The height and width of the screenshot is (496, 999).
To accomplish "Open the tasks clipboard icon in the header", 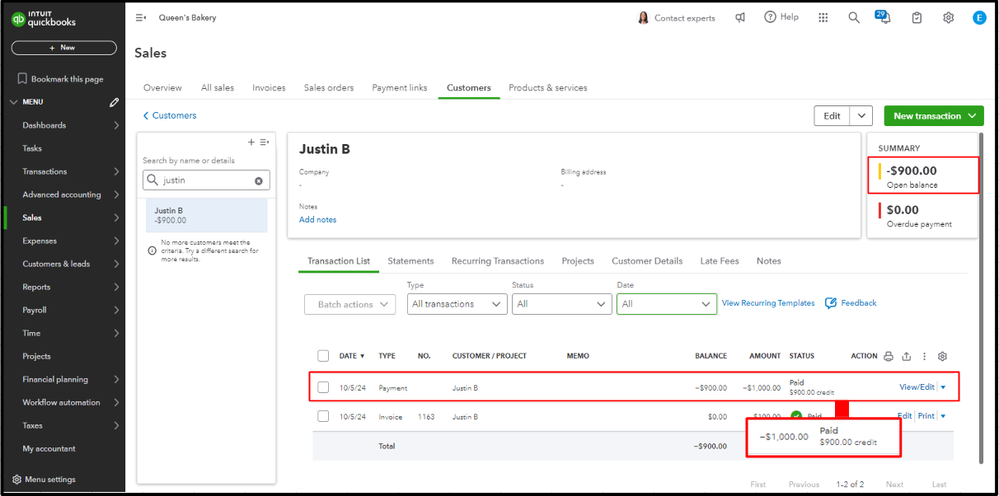I will 916,18.
